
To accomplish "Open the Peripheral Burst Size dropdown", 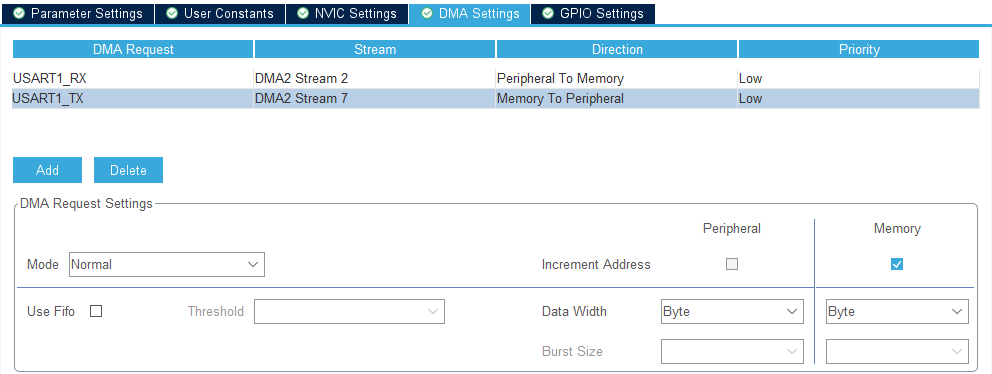I will coord(732,351).
